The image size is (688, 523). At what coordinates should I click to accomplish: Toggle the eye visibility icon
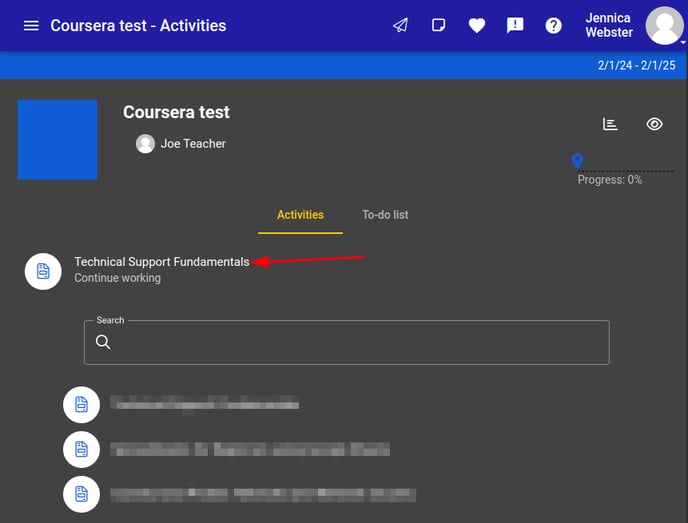click(x=654, y=124)
